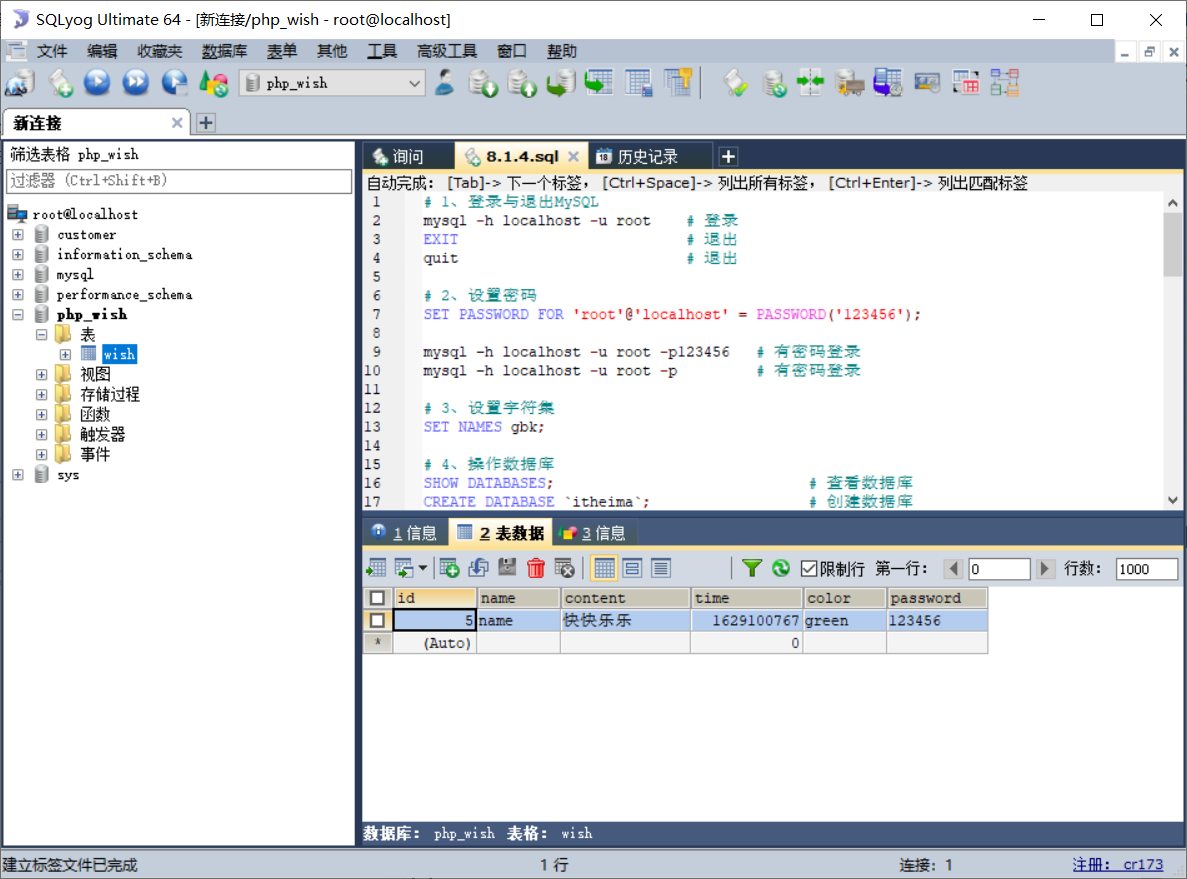
Task: Click the password column header
Action: coord(936,598)
